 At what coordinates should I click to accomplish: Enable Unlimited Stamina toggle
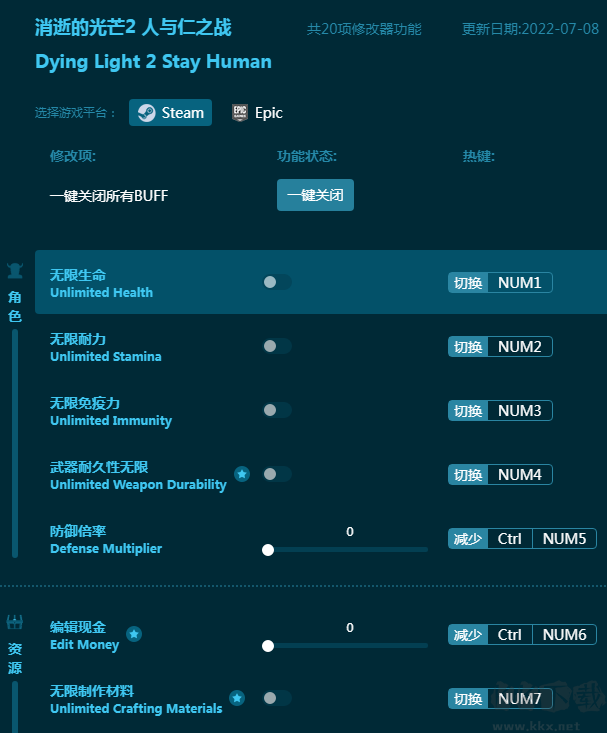coord(277,346)
